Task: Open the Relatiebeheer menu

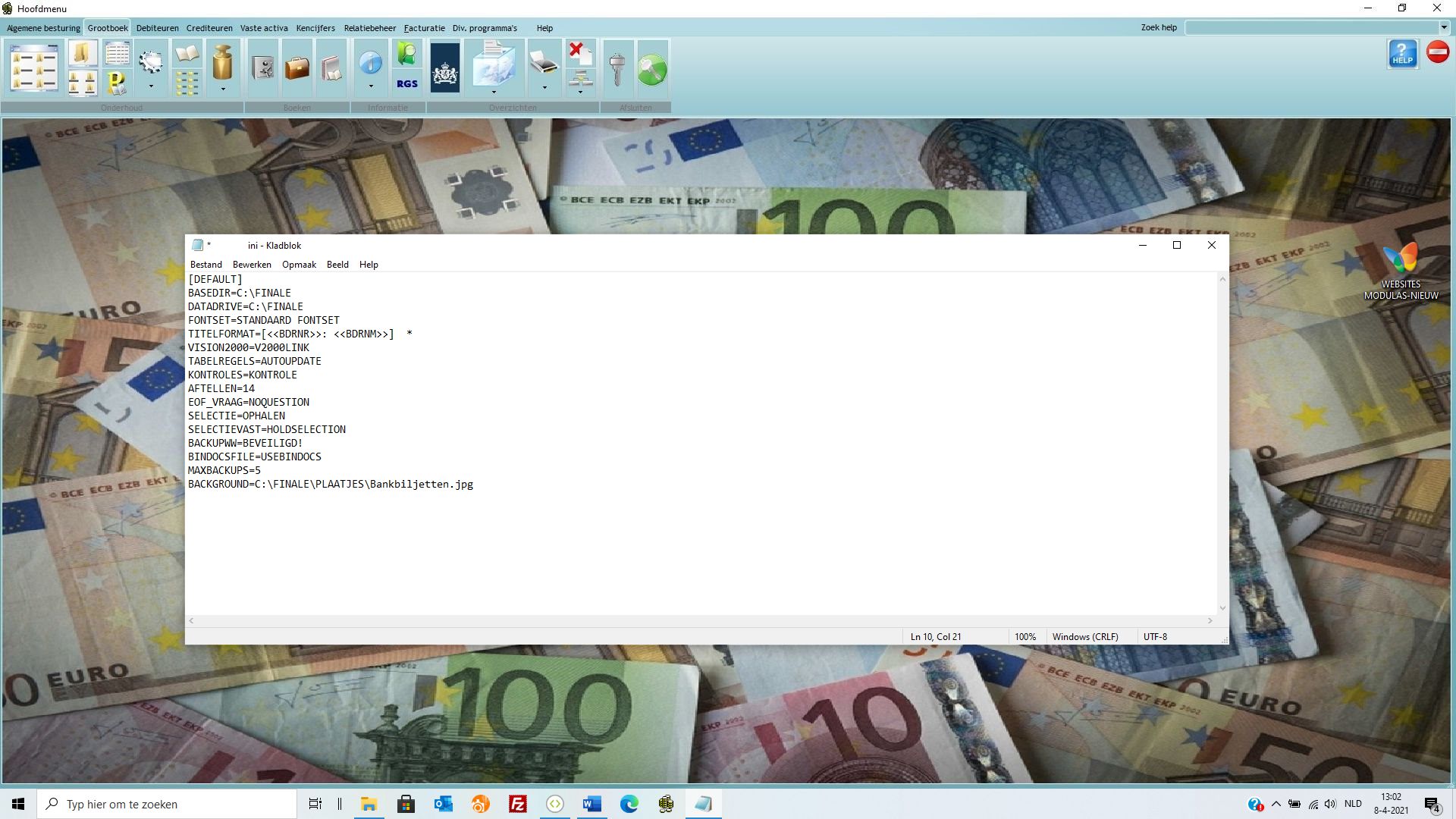Action: [x=369, y=28]
